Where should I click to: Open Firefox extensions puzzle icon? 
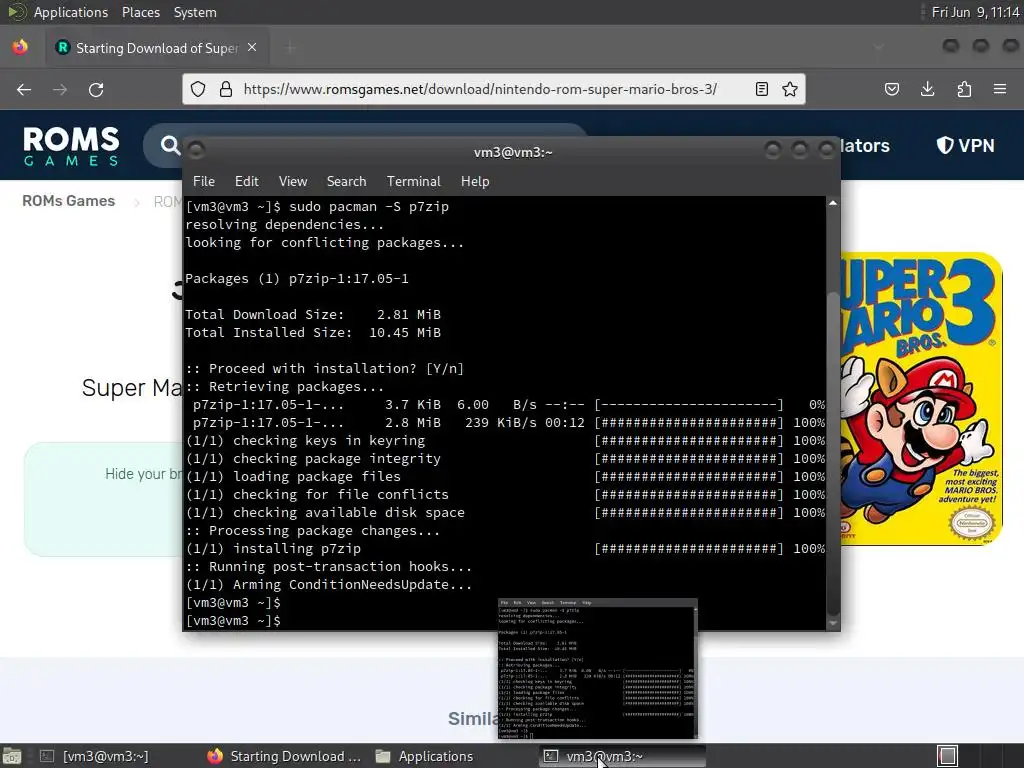click(x=964, y=89)
